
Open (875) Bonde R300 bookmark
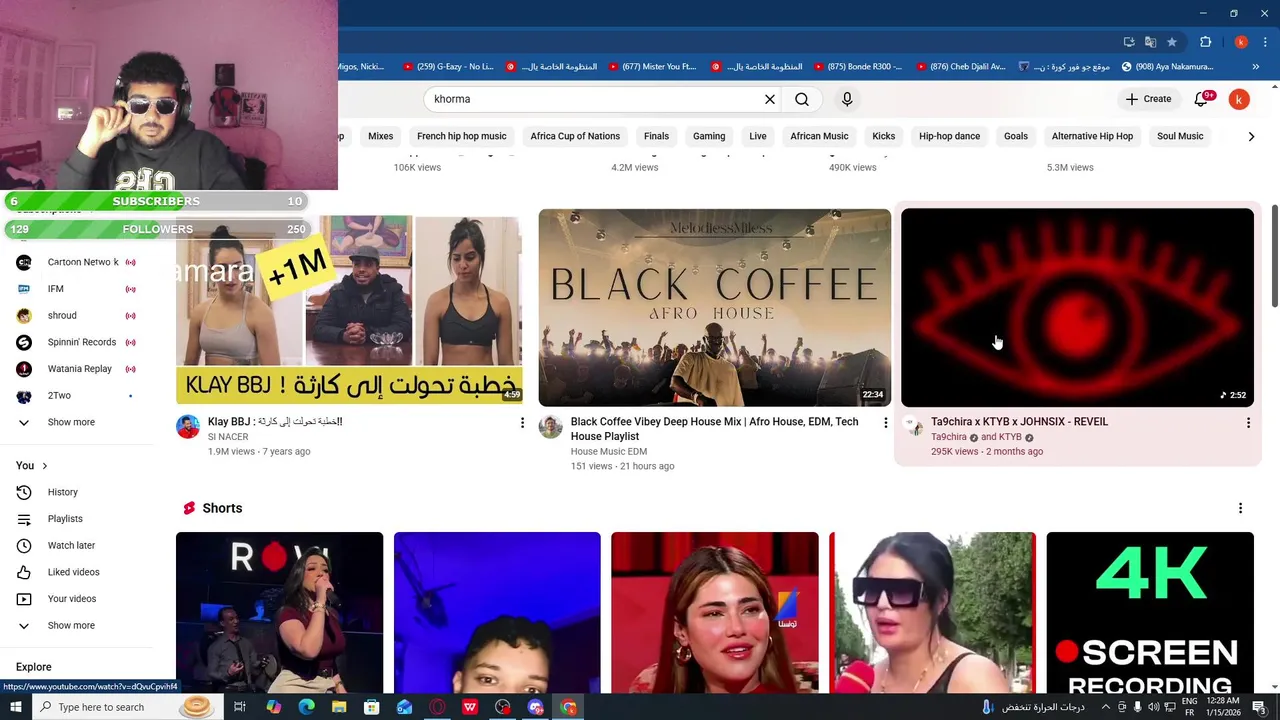click(x=858, y=67)
